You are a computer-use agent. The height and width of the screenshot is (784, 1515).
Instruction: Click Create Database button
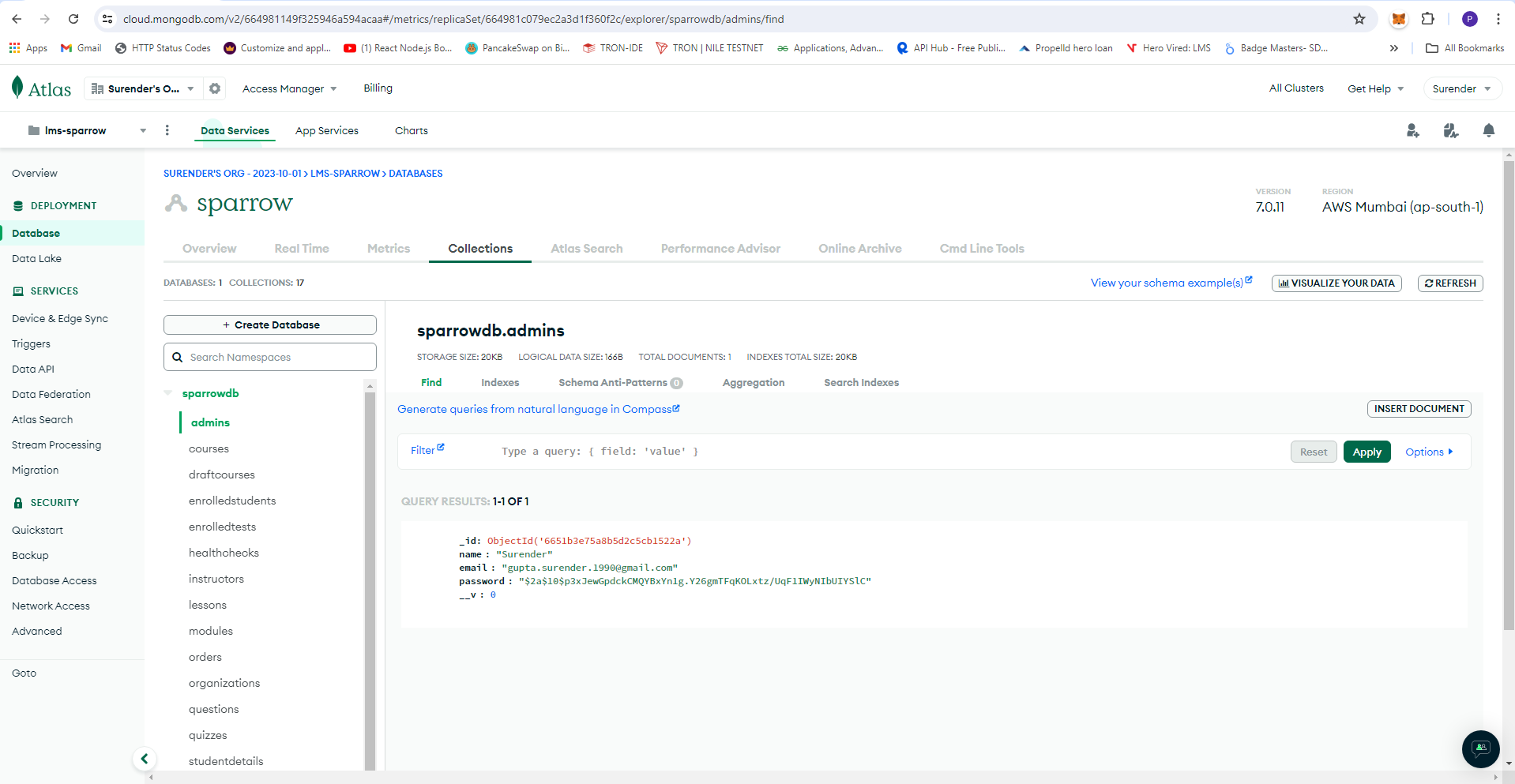270,324
